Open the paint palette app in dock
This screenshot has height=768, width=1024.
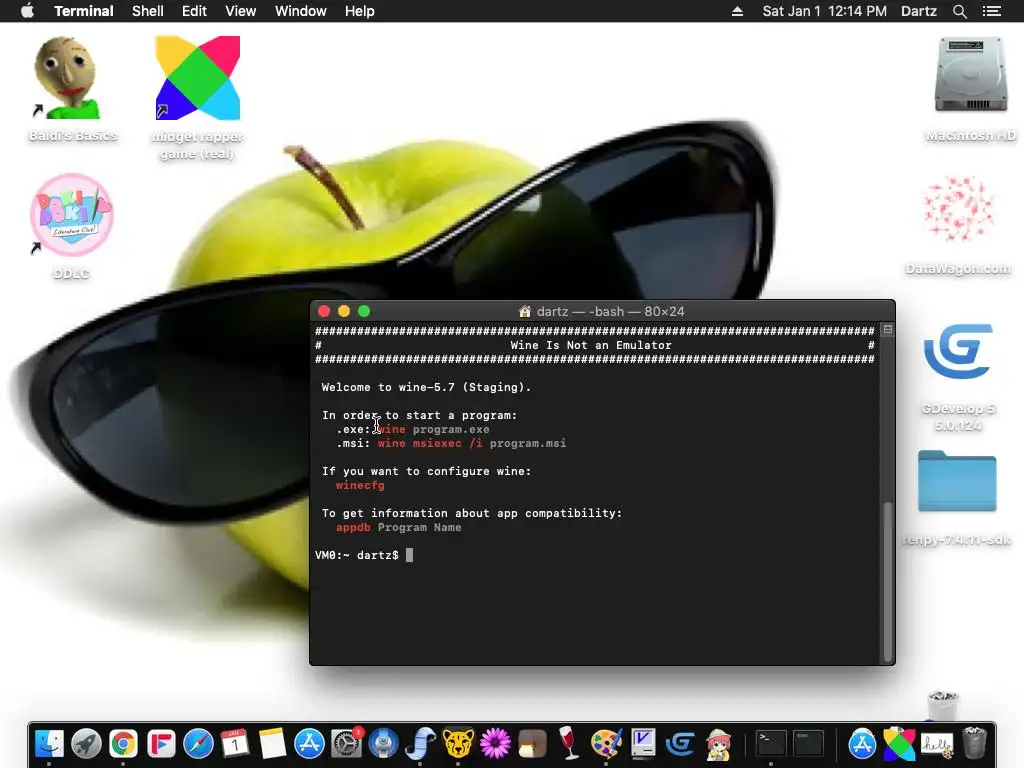click(606, 743)
